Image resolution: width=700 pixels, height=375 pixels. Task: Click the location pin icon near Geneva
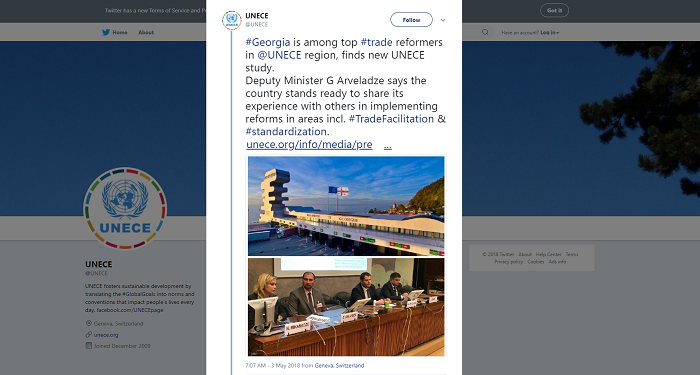[88, 323]
